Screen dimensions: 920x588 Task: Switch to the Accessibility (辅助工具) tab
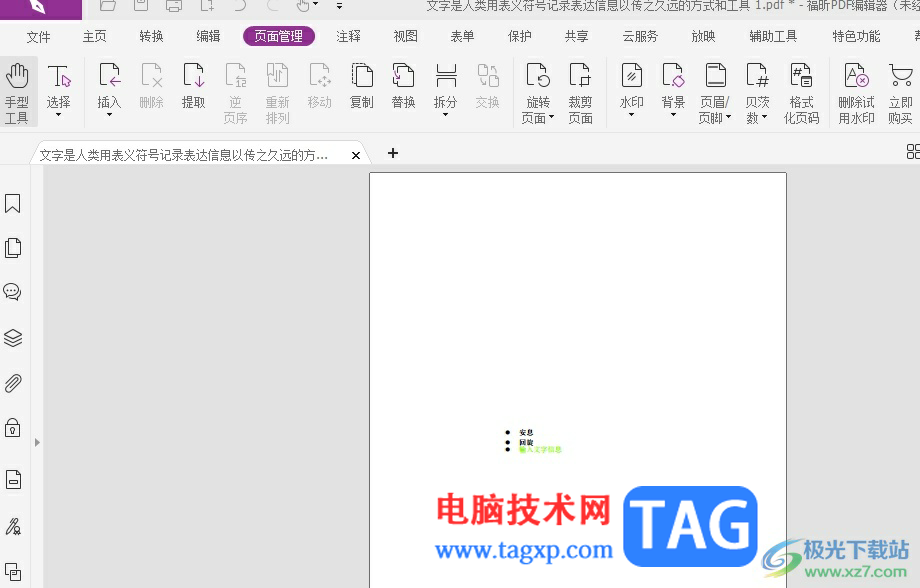[x=773, y=36]
